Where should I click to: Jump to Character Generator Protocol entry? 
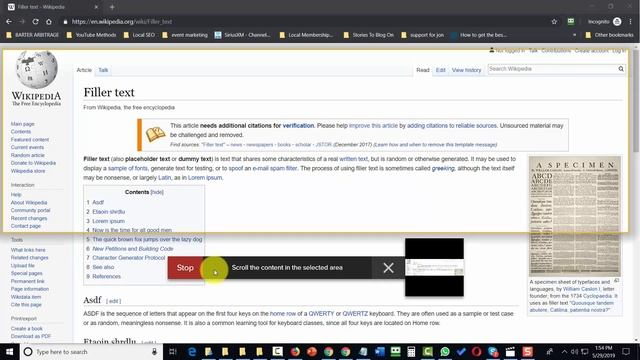129,258
